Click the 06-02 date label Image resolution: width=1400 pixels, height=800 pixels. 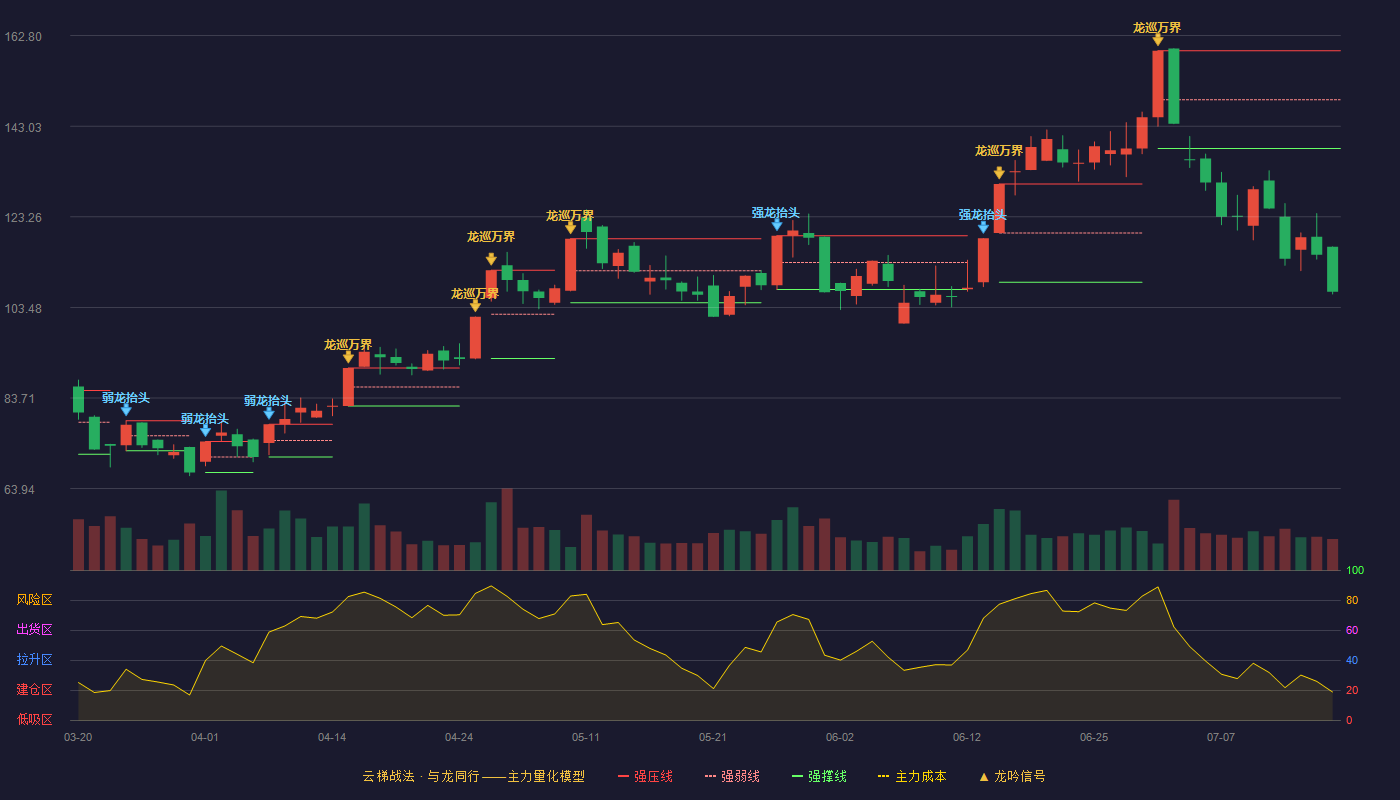click(840, 737)
